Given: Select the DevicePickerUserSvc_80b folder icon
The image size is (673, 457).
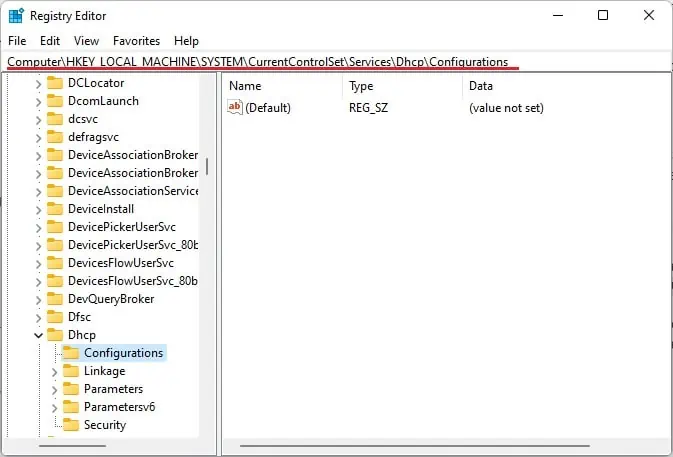Looking at the screenshot, I should click(x=55, y=245).
